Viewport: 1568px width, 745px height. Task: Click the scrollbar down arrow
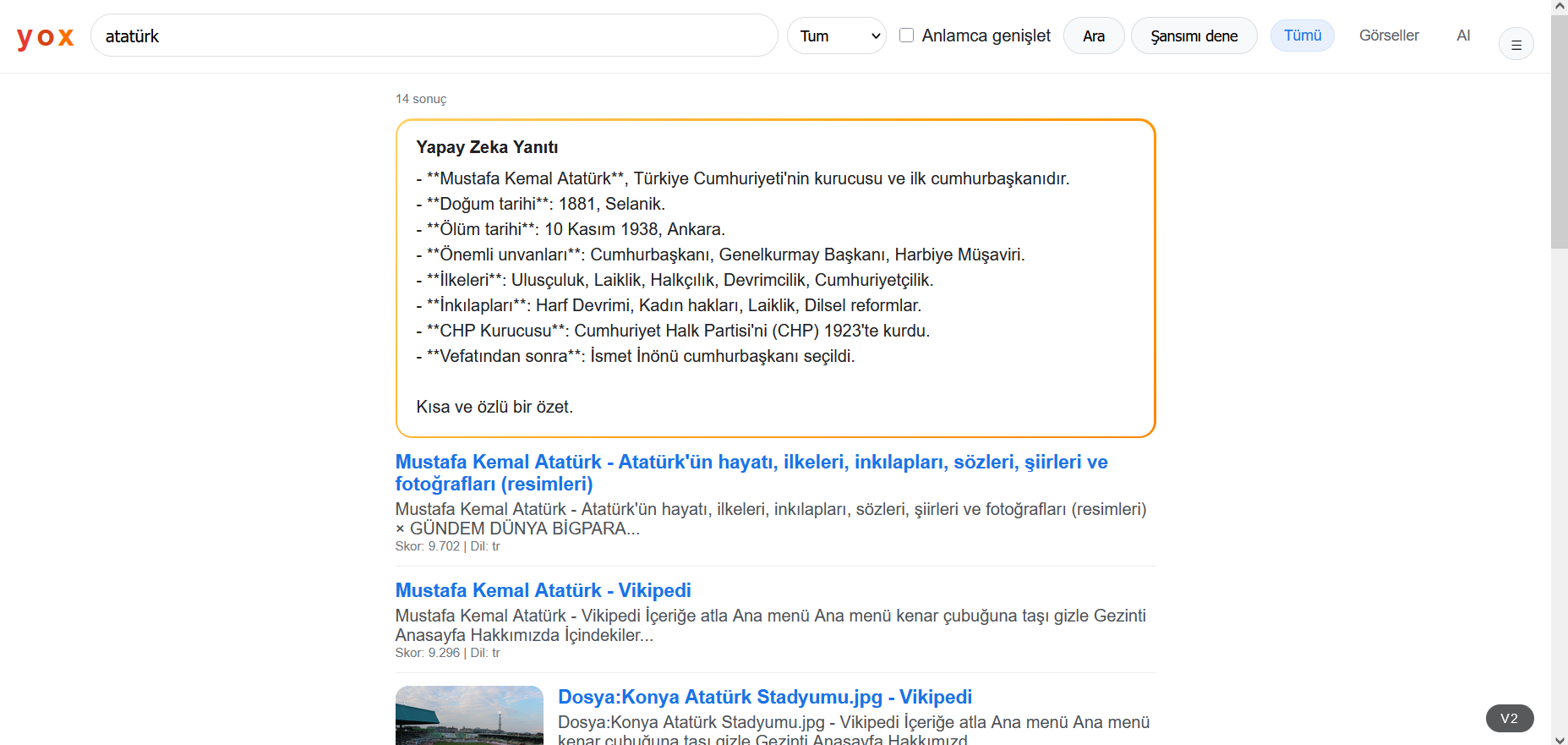pyautogui.click(x=1560, y=739)
